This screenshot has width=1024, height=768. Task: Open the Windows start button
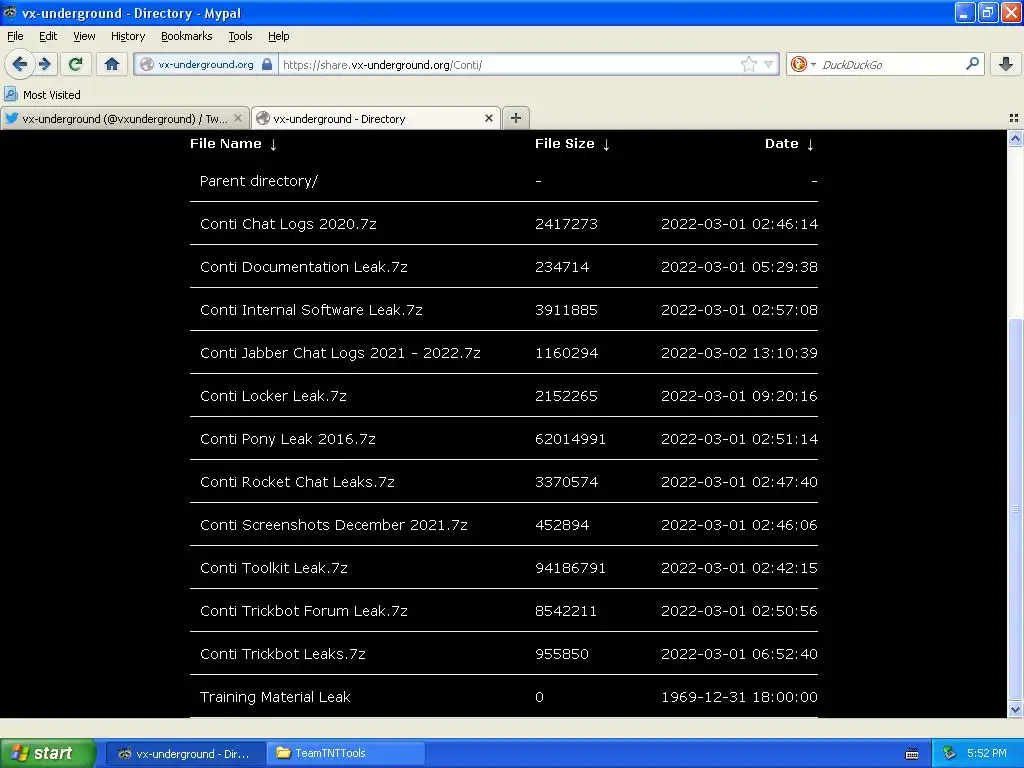(x=47, y=753)
